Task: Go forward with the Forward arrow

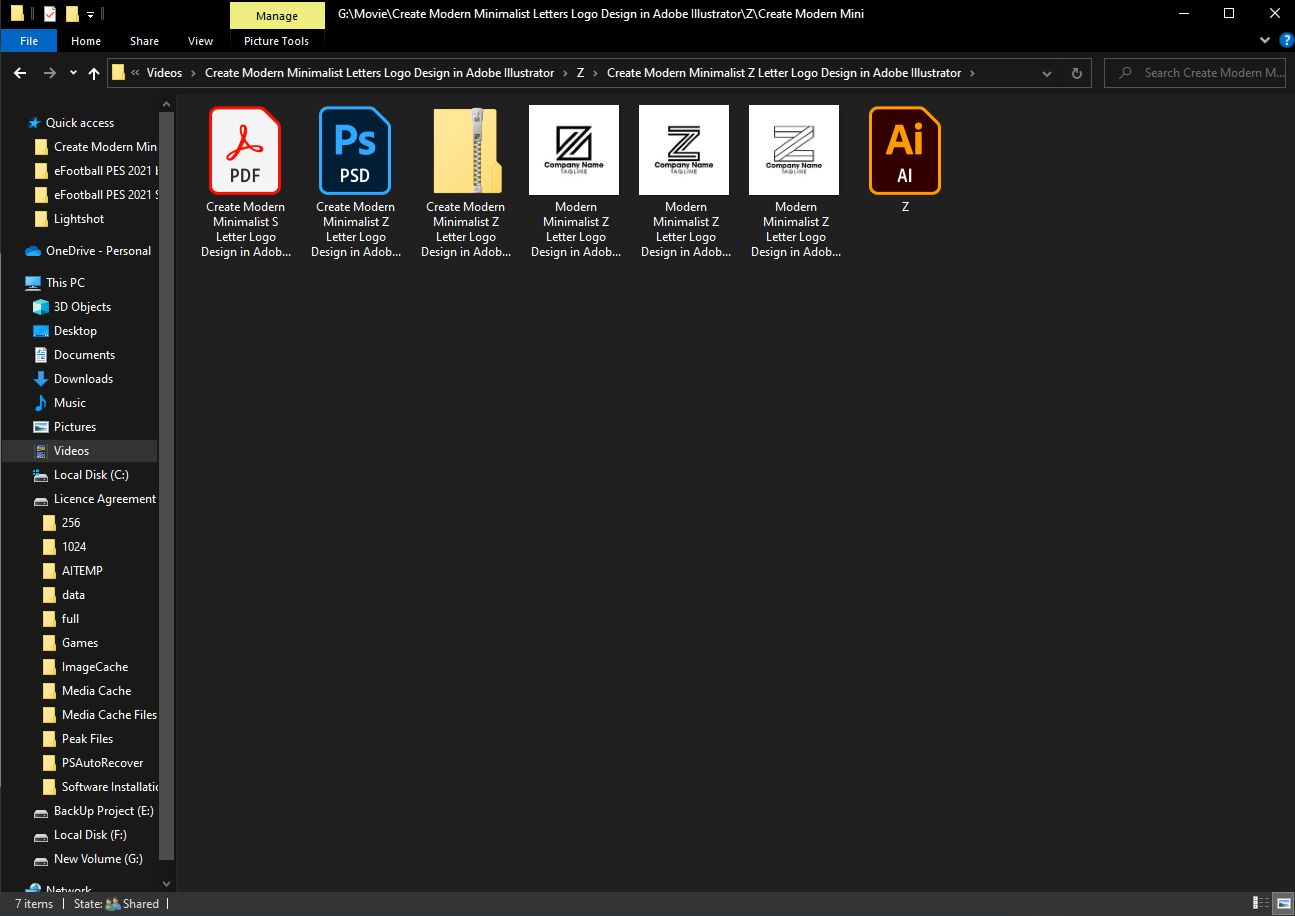Action: pos(50,73)
